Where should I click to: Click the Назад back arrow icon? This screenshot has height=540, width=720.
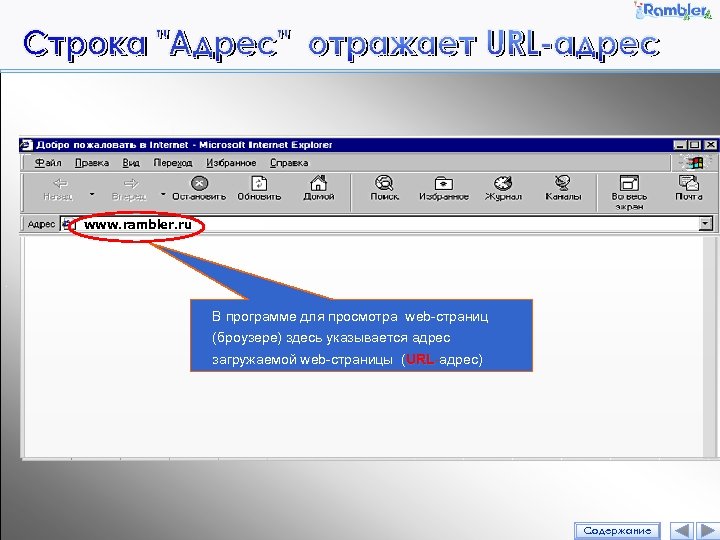61,184
